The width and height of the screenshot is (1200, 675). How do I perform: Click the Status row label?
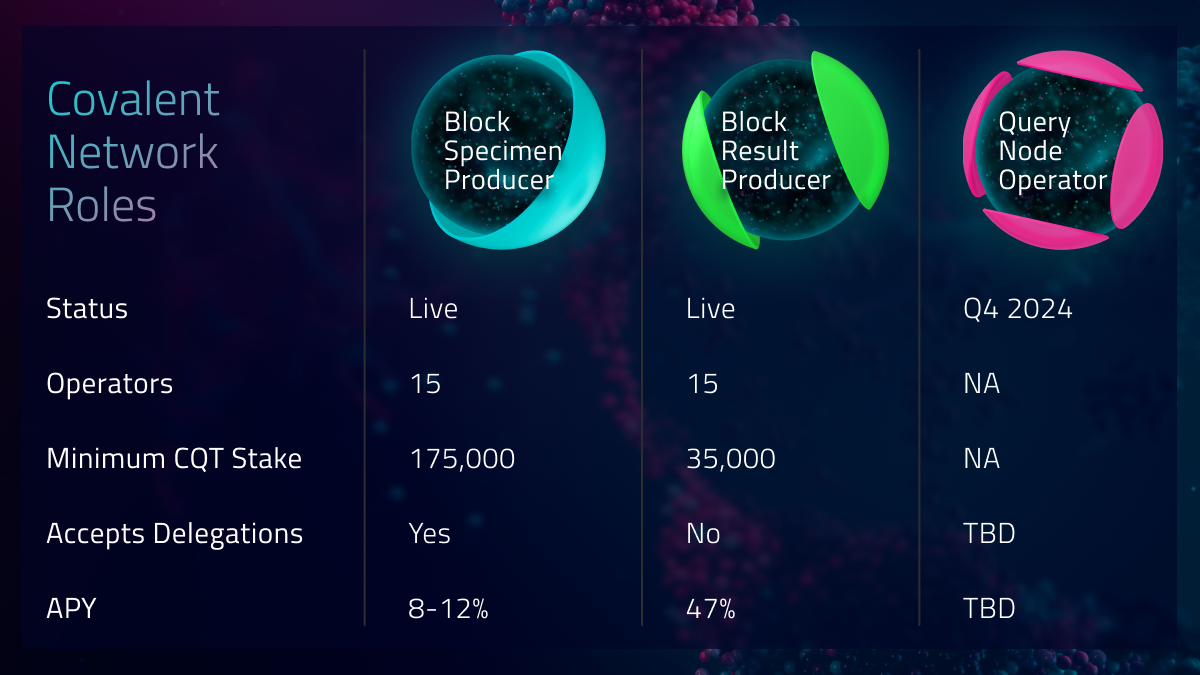click(87, 309)
